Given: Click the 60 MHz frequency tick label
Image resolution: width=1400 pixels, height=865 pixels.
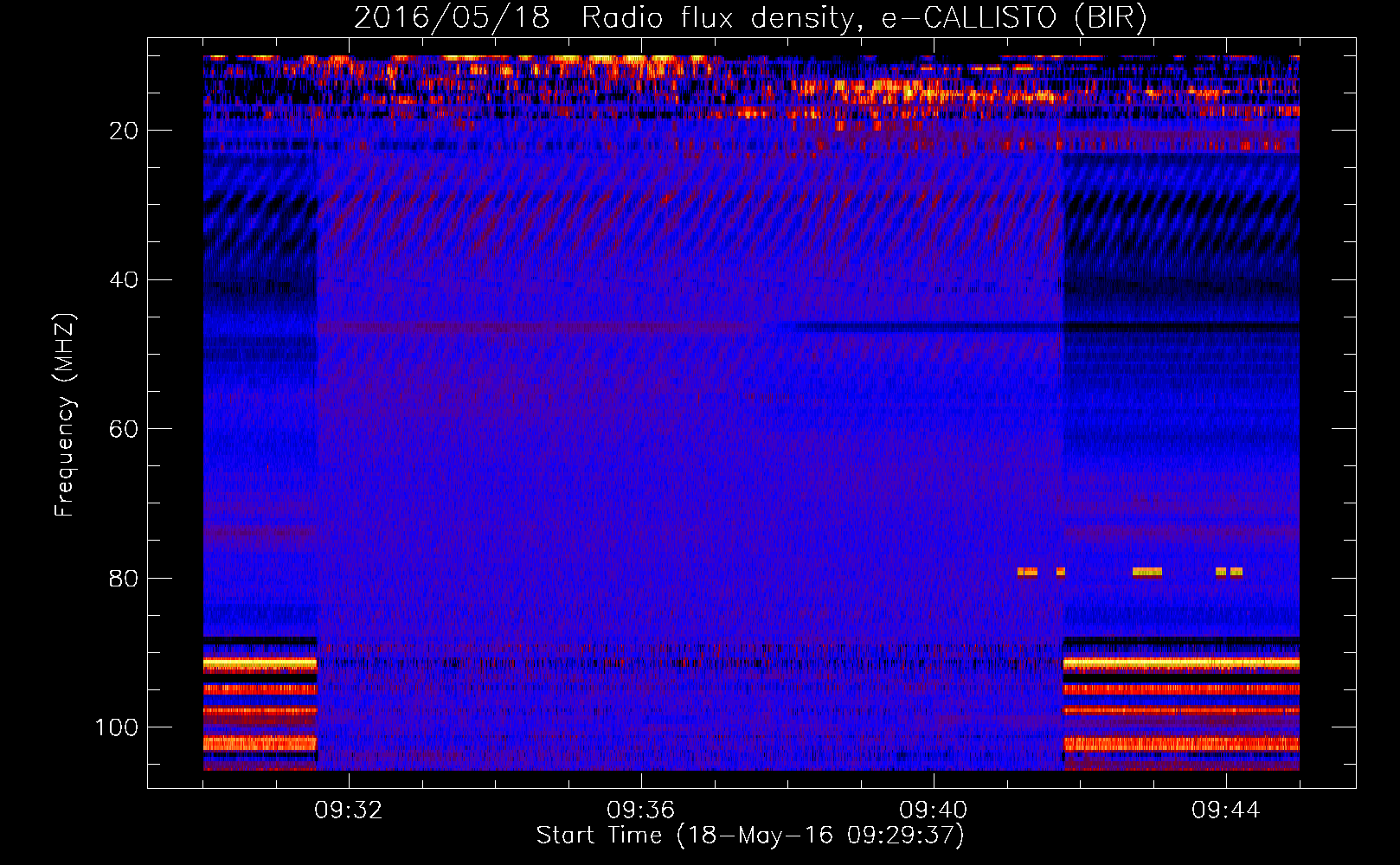Looking at the screenshot, I should (124, 429).
